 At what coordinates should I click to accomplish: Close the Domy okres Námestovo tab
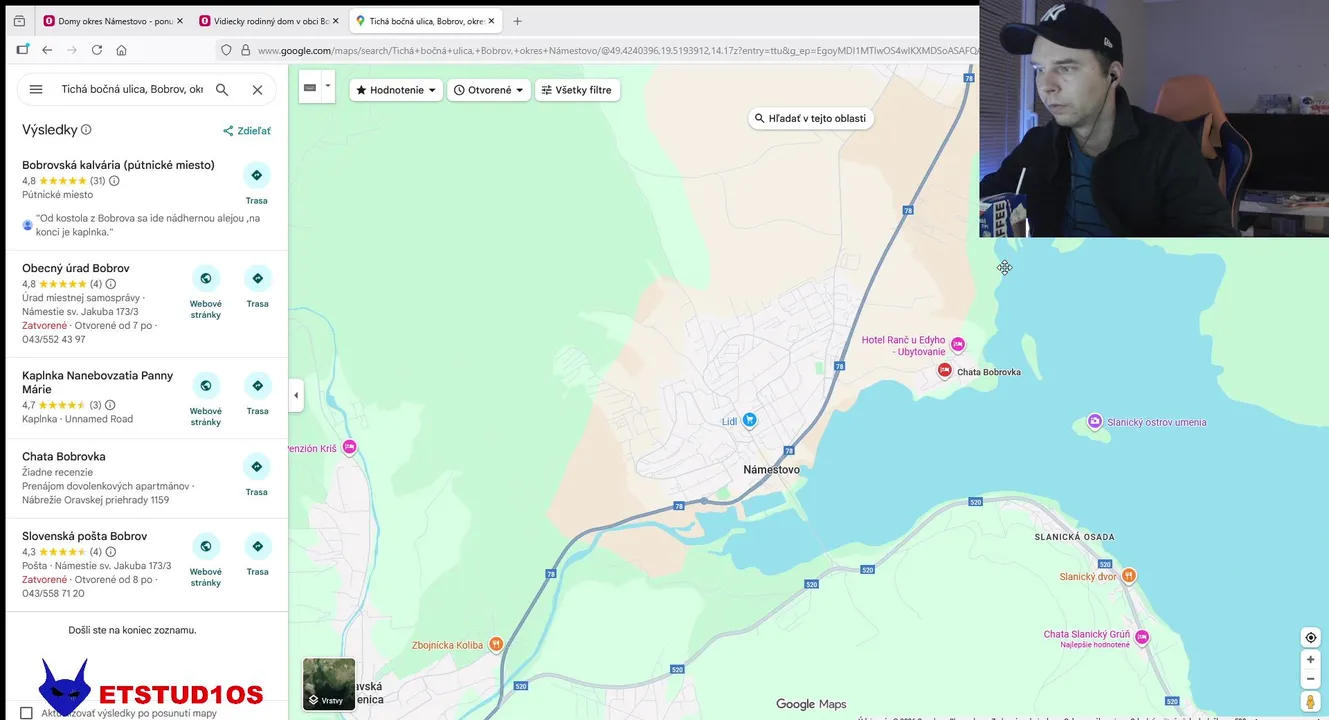[x=180, y=21]
